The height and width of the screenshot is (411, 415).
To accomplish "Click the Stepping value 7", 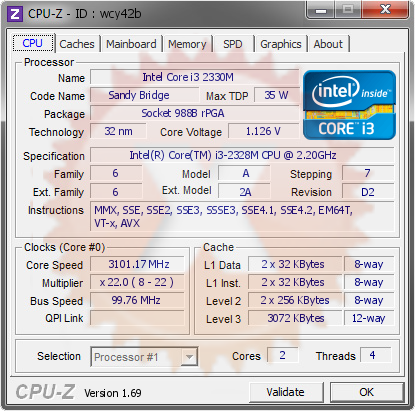I will point(368,173).
